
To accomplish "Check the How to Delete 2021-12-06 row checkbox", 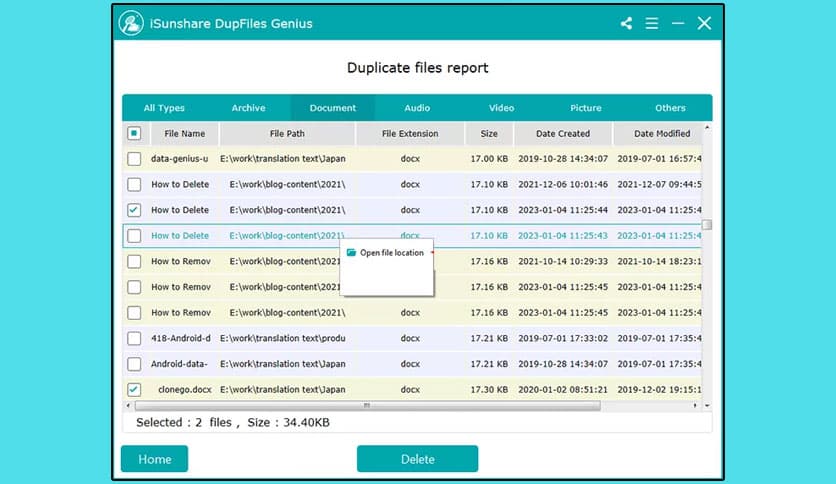I will point(134,184).
